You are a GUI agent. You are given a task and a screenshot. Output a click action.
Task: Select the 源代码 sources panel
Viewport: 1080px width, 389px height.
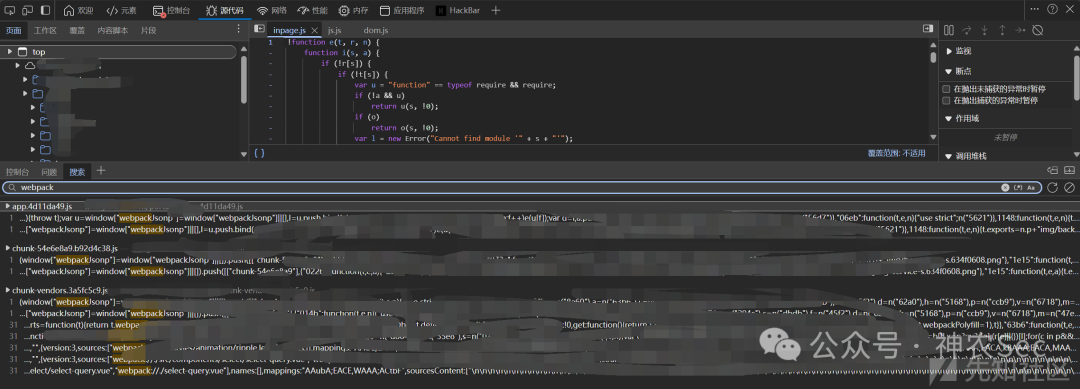225,10
